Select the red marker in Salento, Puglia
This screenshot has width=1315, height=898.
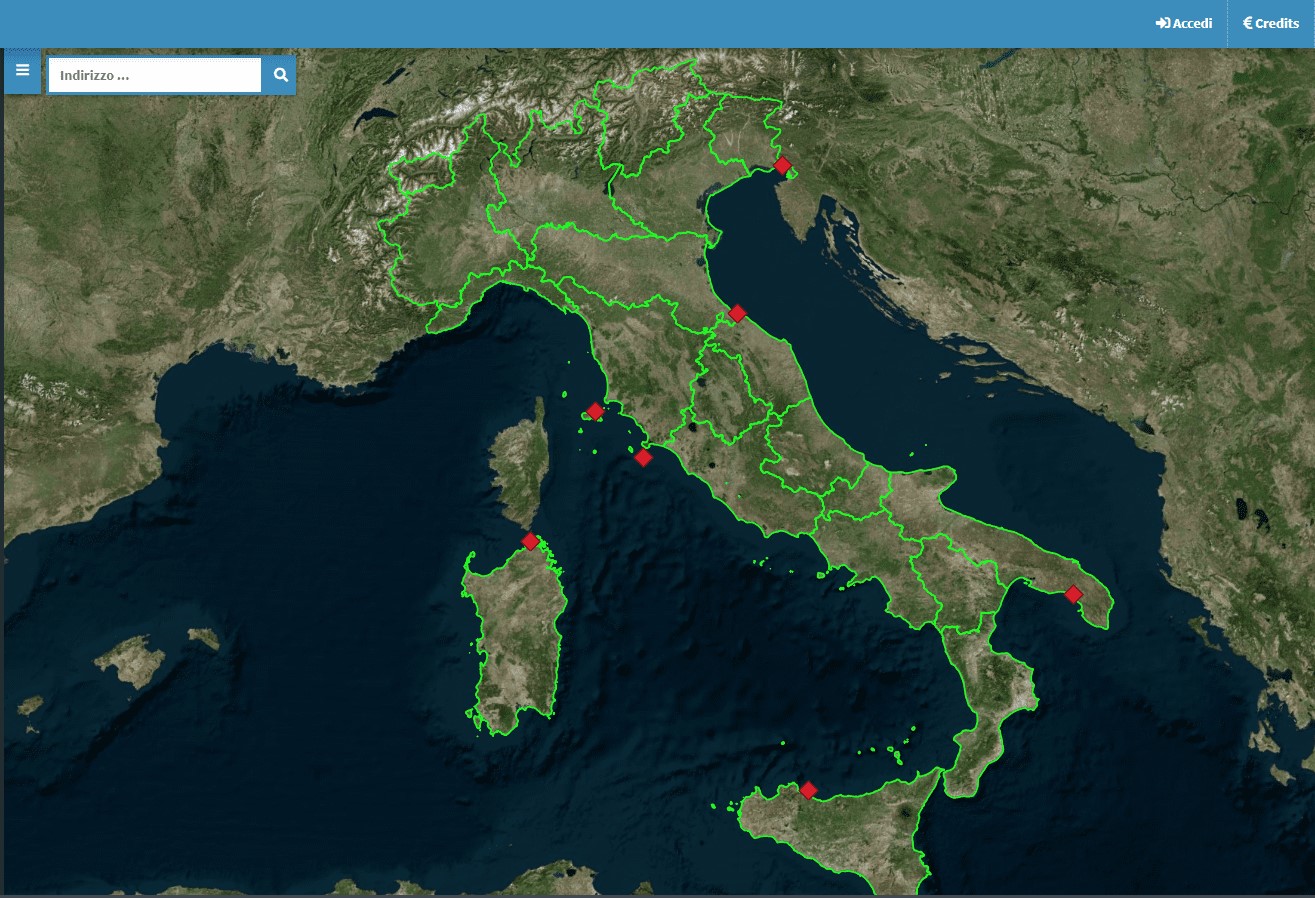click(x=1073, y=594)
